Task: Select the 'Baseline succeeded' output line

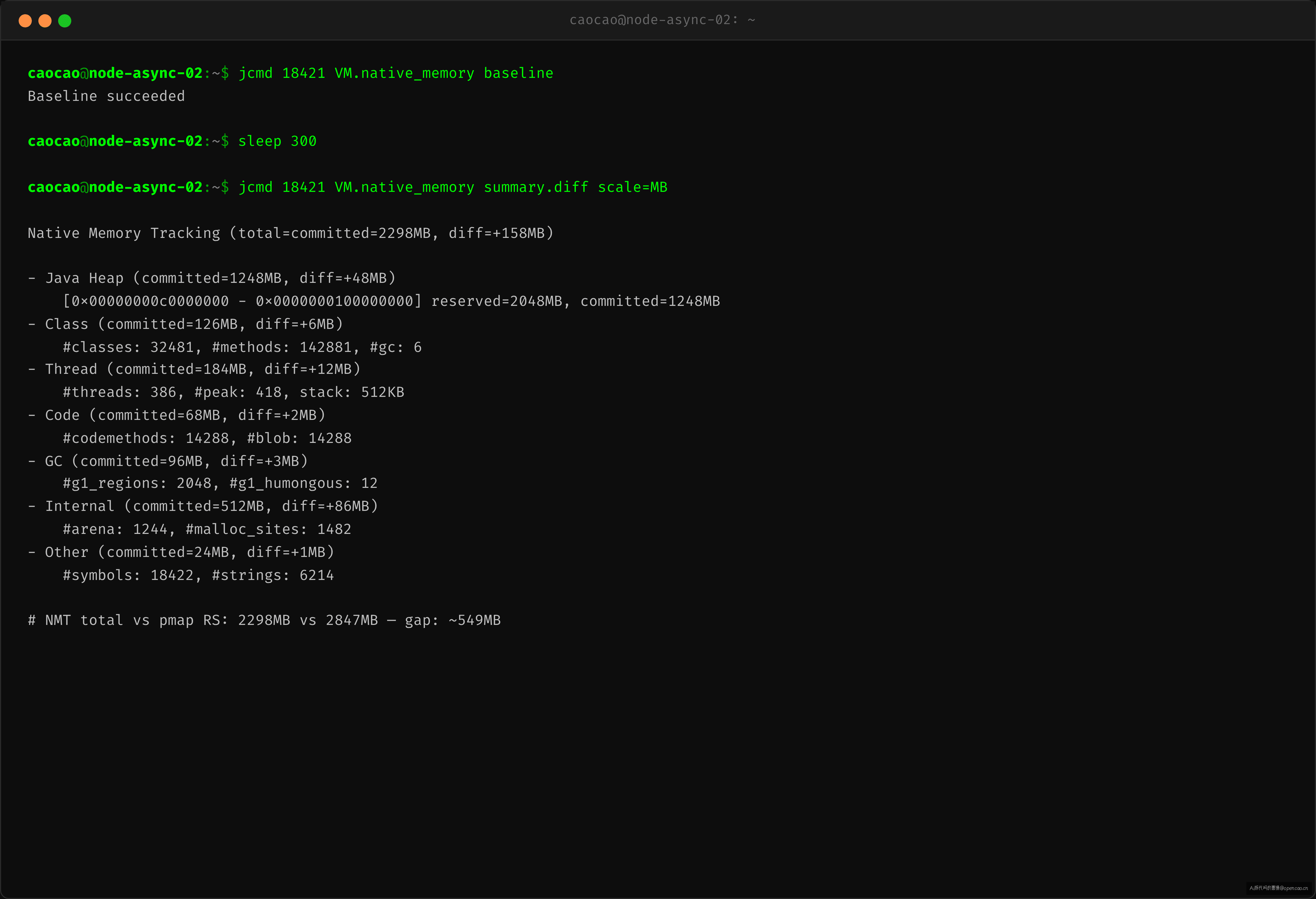Action: pyautogui.click(x=106, y=96)
